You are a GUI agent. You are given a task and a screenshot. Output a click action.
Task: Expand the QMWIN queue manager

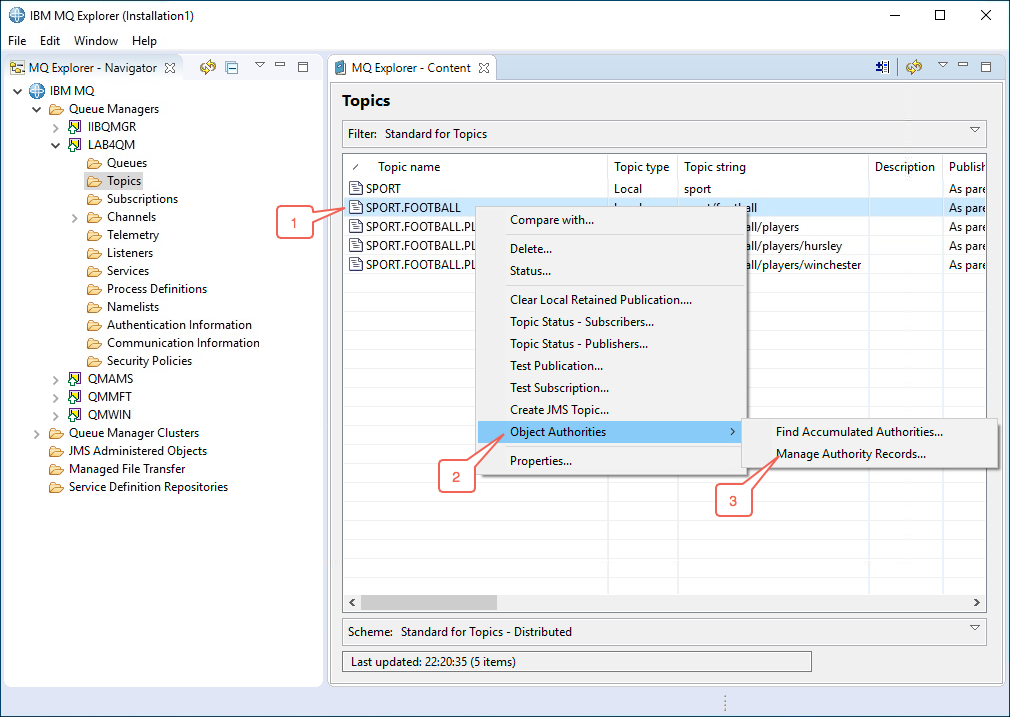pyautogui.click(x=56, y=416)
